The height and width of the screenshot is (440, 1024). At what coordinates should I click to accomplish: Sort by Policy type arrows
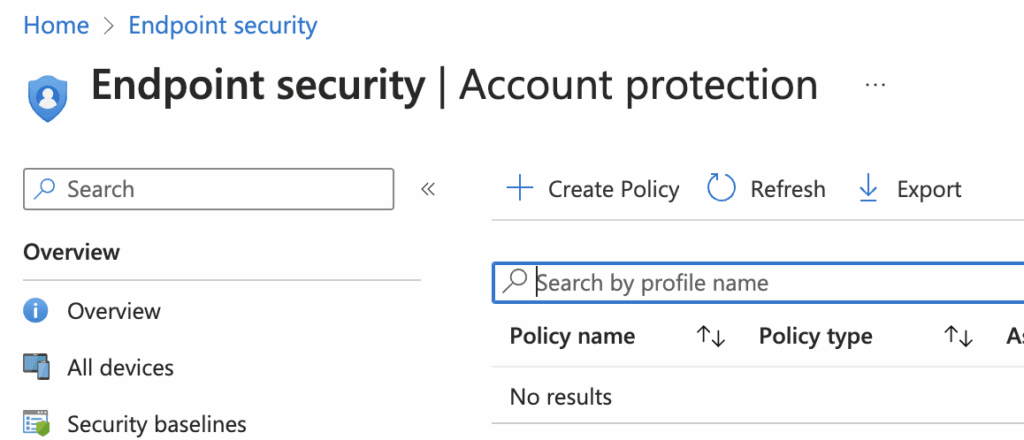point(958,337)
